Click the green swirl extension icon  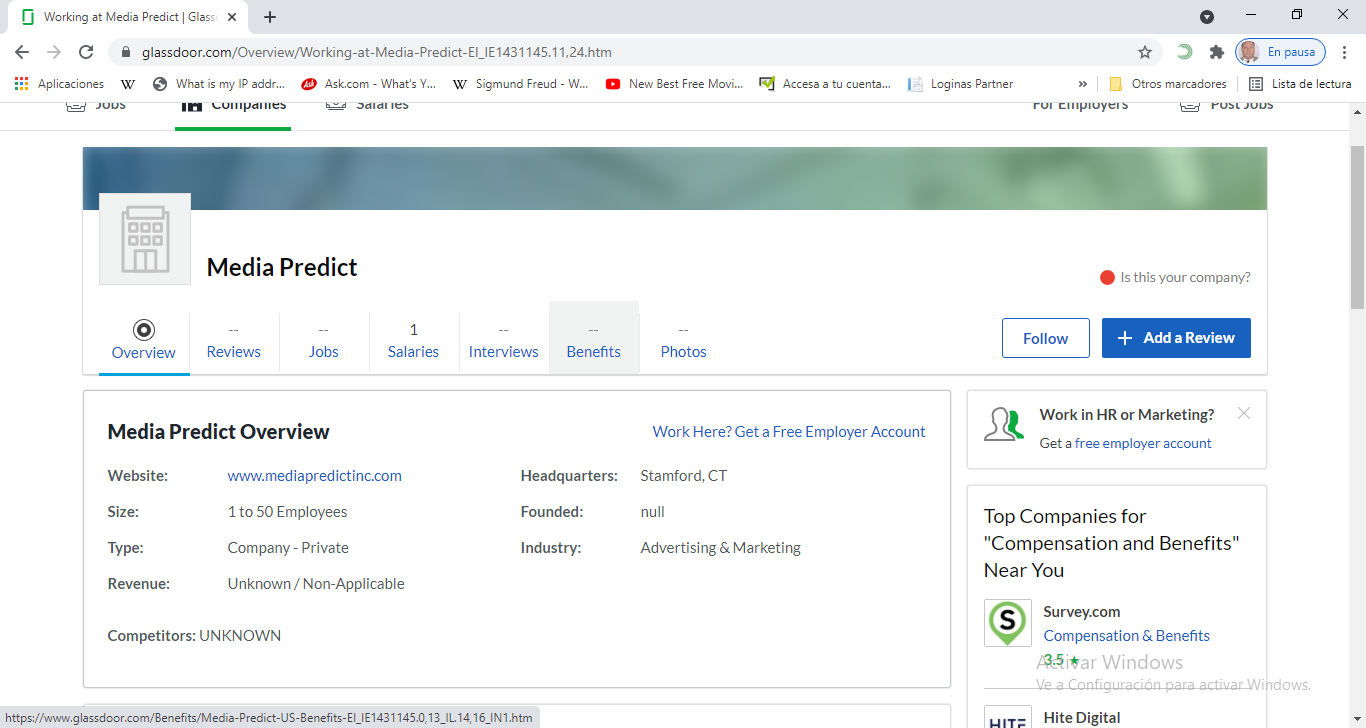pos(1184,52)
